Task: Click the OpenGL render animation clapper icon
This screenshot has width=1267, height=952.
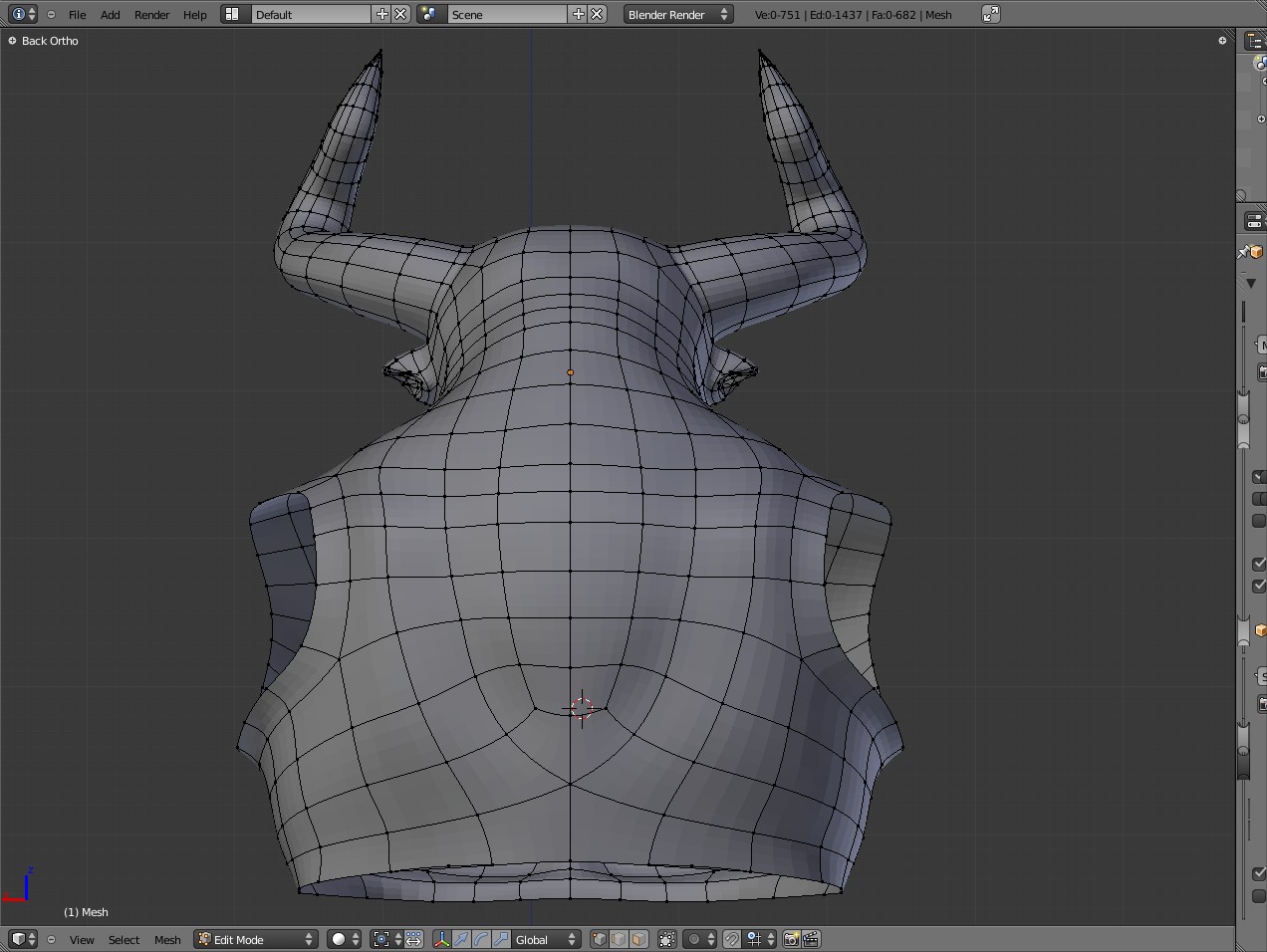Action: tap(811, 939)
